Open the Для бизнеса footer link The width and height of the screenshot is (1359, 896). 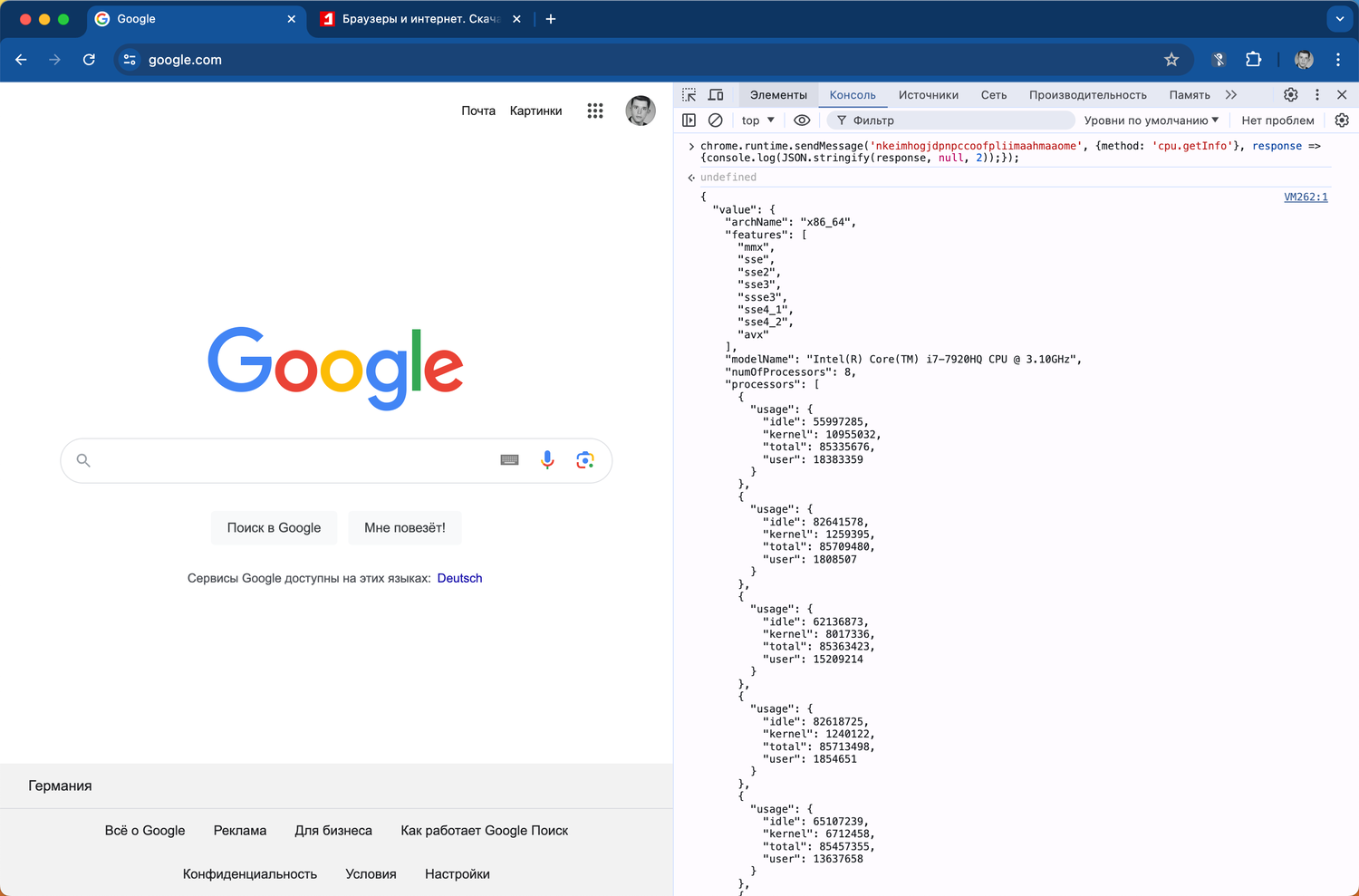(333, 831)
